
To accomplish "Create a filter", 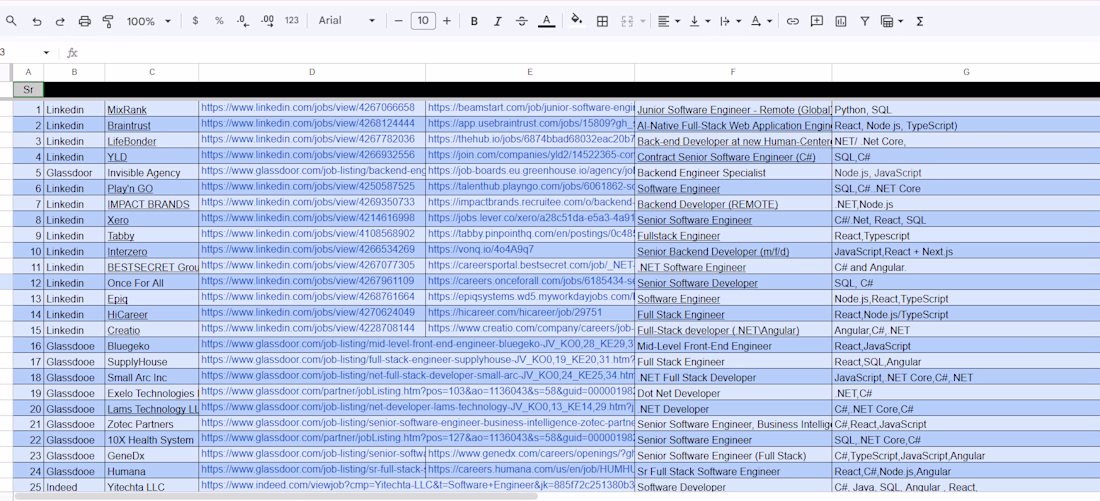I will (865, 21).
